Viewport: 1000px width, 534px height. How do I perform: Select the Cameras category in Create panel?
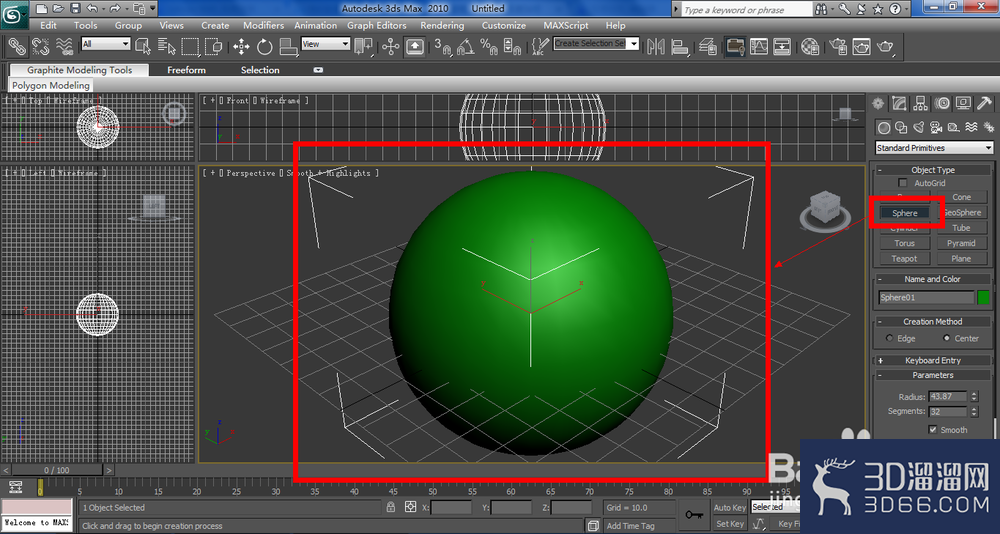(936, 128)
